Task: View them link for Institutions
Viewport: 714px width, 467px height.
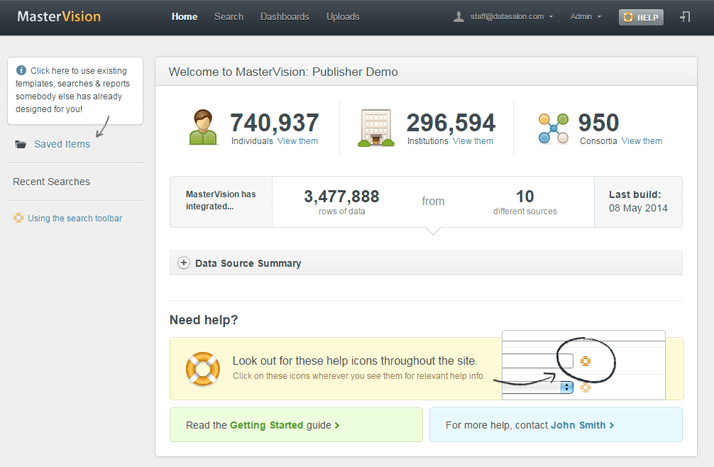Action: [473, 141]
